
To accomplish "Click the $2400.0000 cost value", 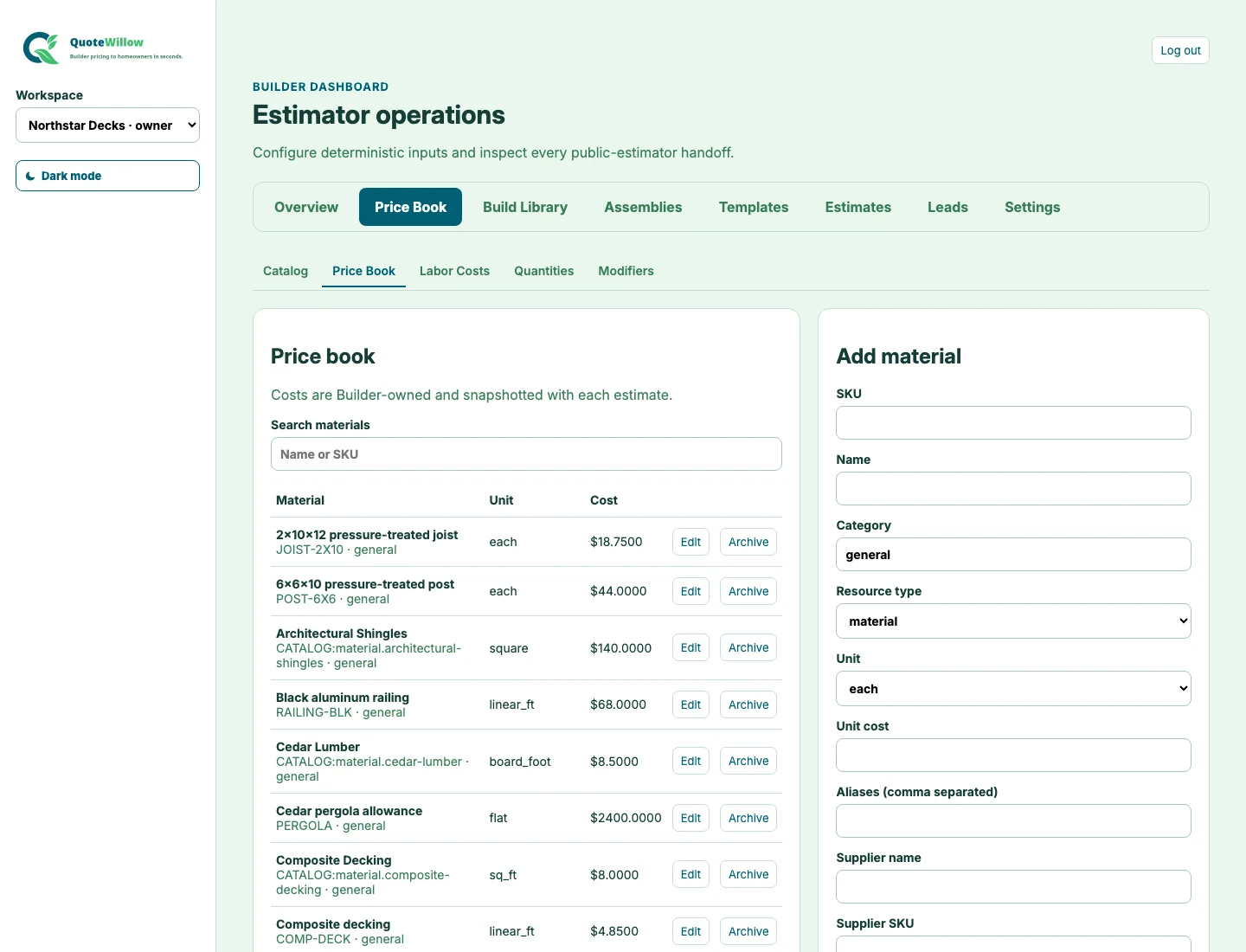I will tap(626, 818).
